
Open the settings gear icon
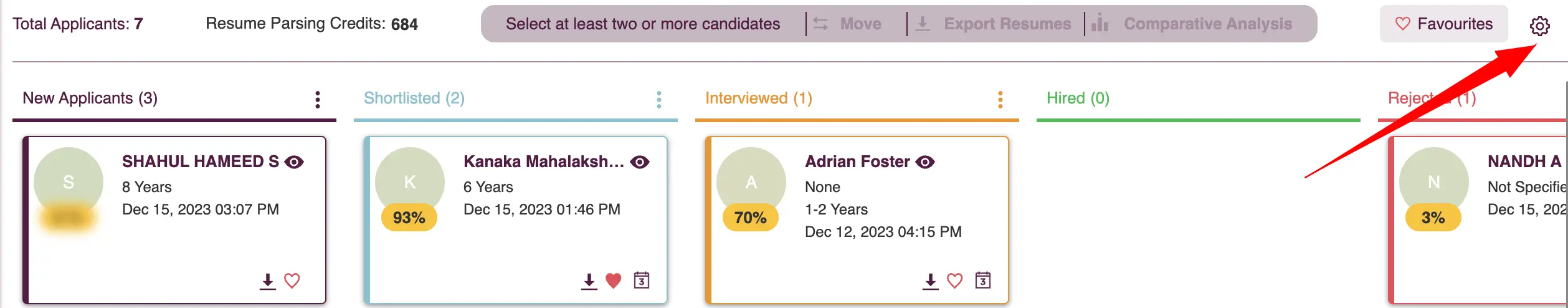1539,26
